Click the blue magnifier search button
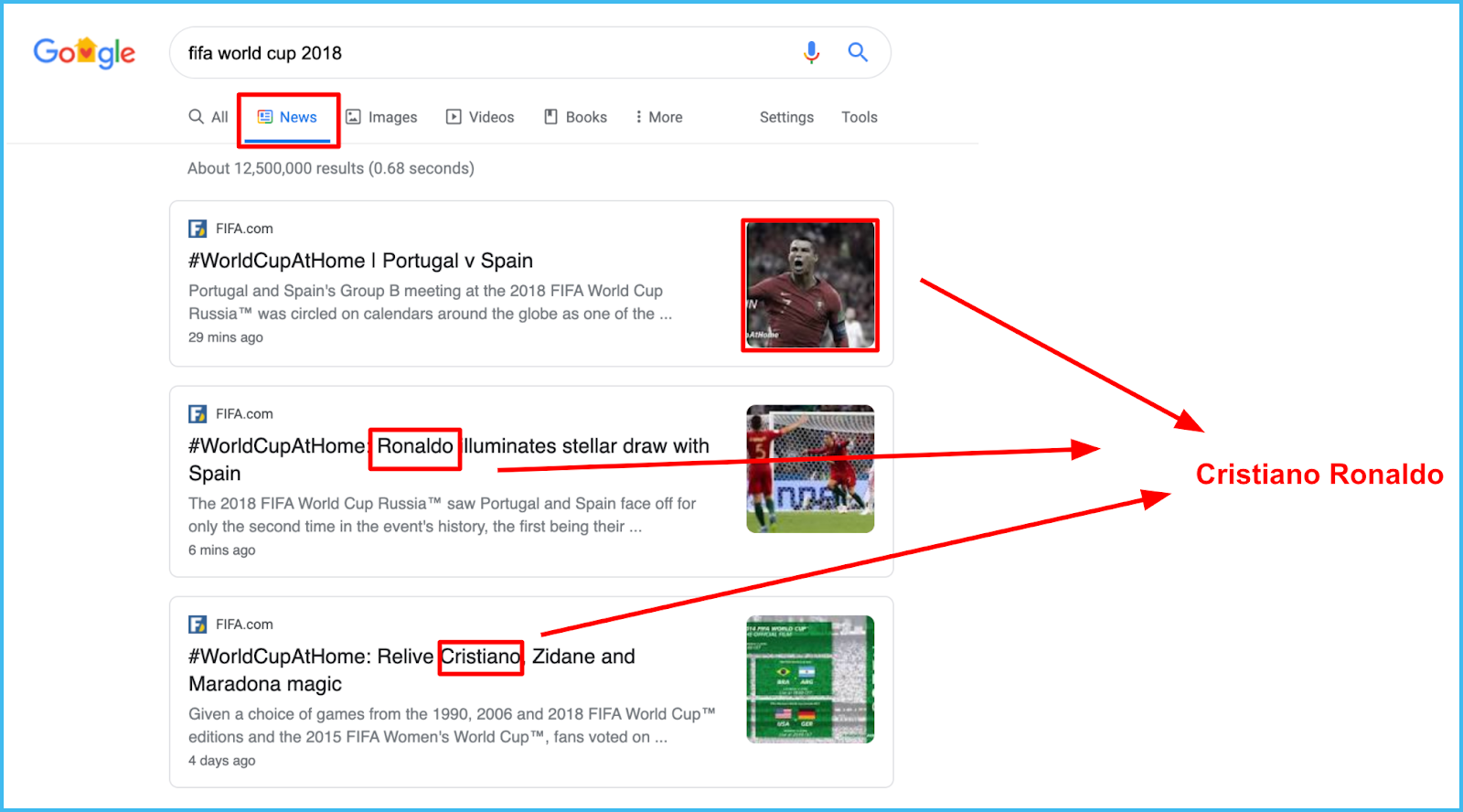Image resolution: width=1463 pixels, height=812 pixels. [858, 52]
